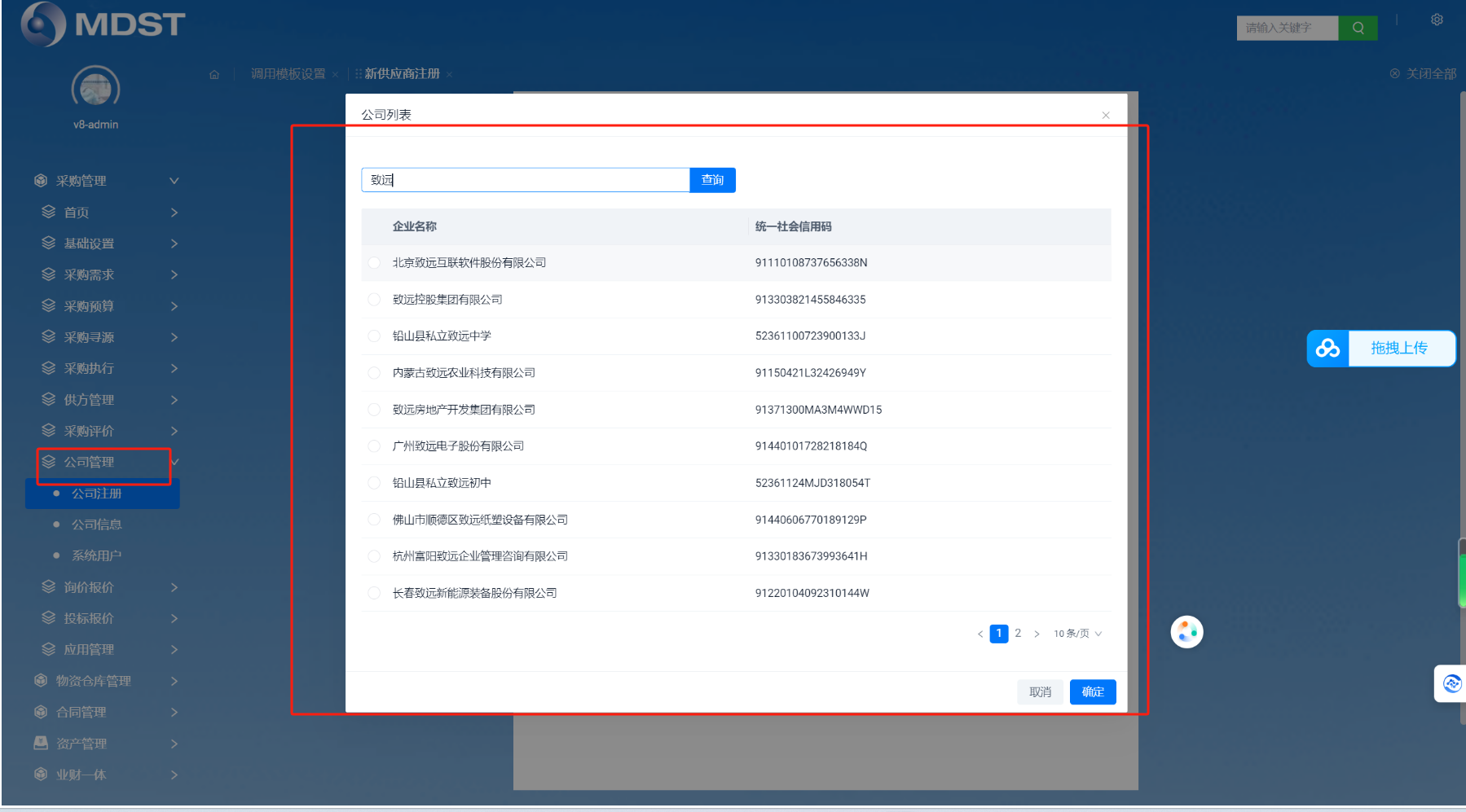Select the radio for 铅山县私立致远中学
The height and width of the screenshot is (812, 1466).
pyautogui.click(x=374, y=336)
